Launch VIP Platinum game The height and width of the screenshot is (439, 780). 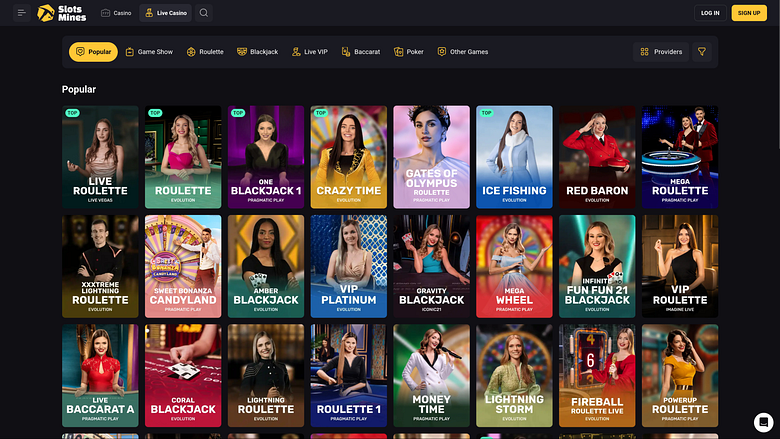click(x=349, y=266)
